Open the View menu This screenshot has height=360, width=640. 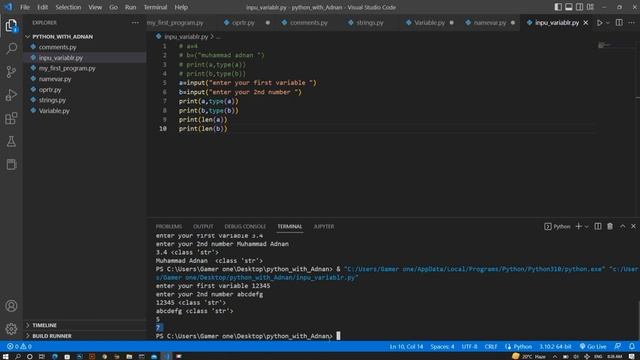coord(95,7)
